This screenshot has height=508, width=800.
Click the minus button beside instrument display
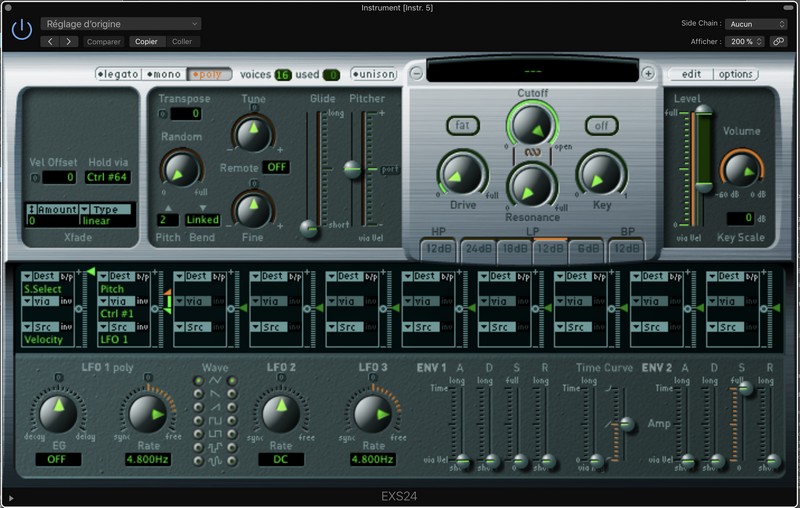[416, 73]
